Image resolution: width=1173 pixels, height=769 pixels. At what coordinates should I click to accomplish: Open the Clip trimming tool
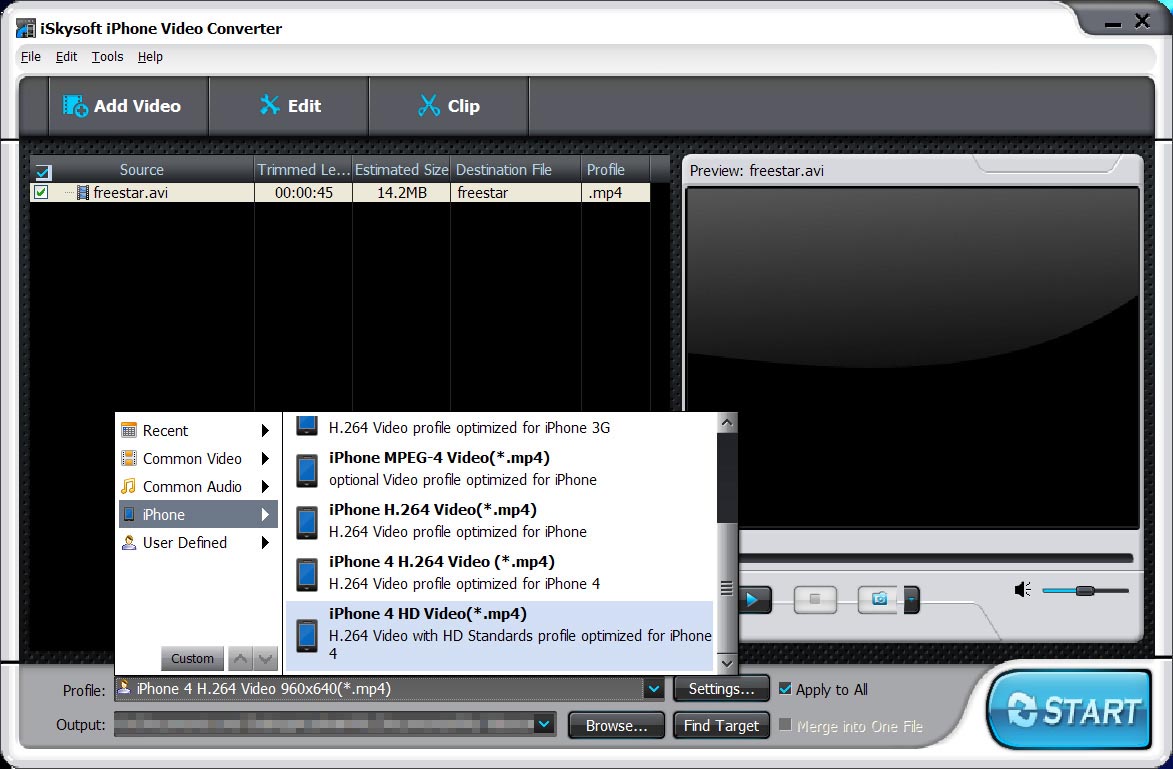point(448,106)
